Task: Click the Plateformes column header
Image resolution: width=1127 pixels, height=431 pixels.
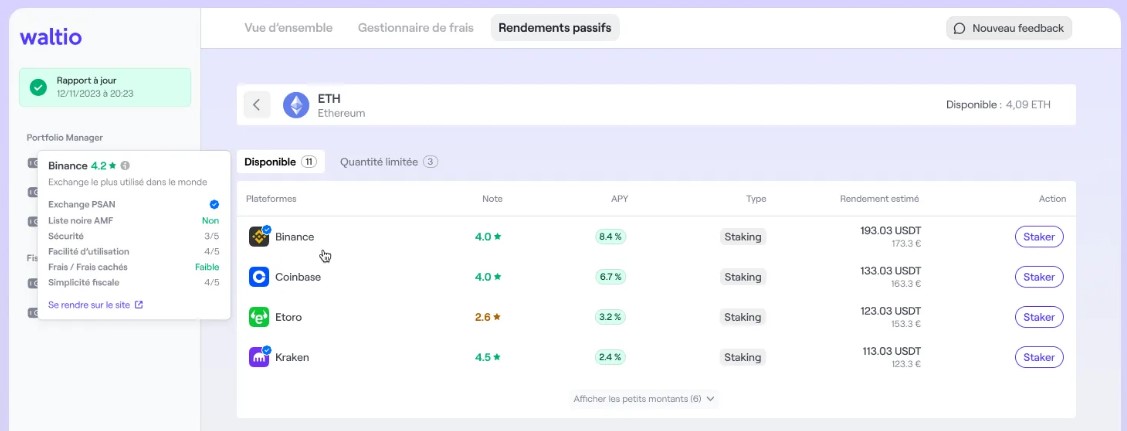Action: coord(271,199)
